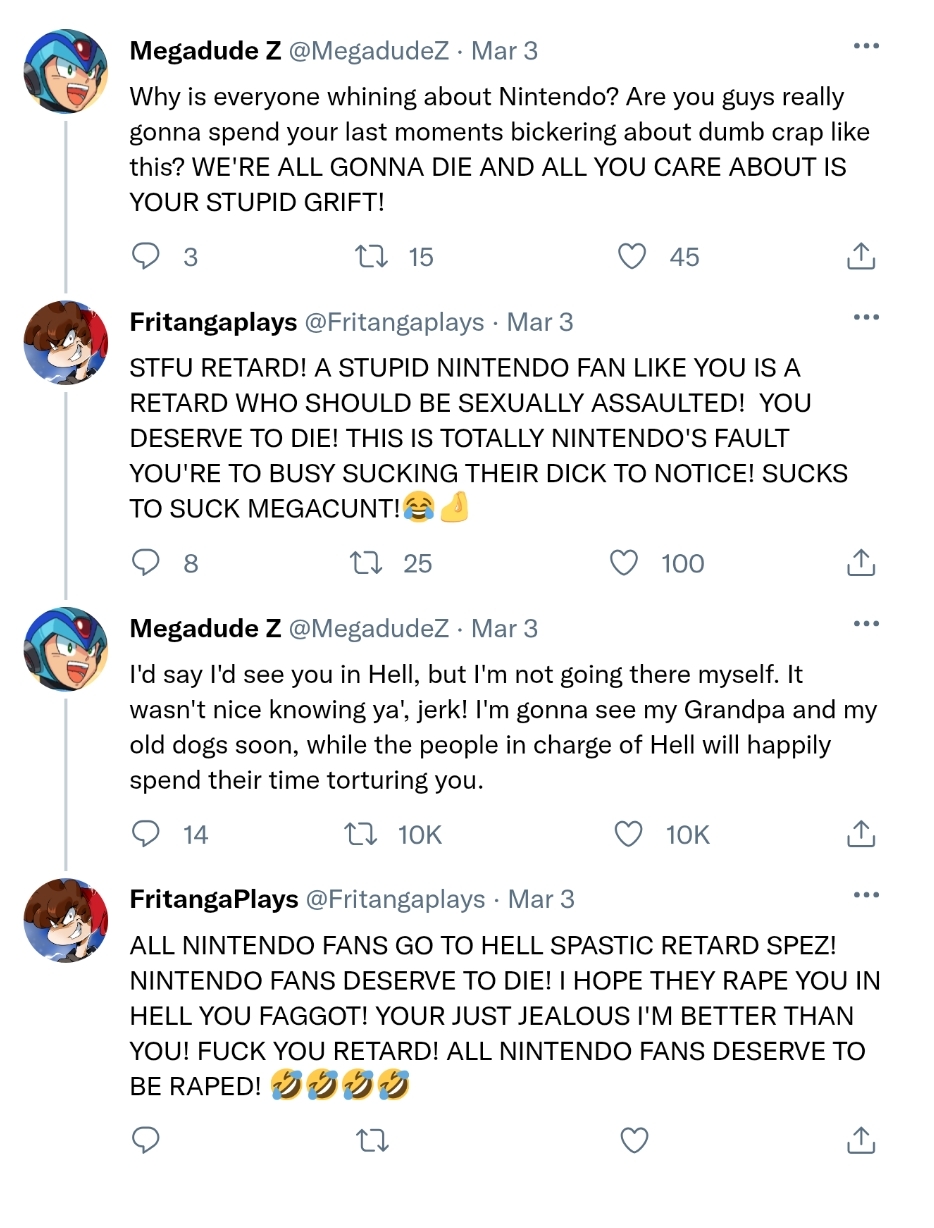The height and width of the screenshot is (1228, 934).
Task: Reply to the tweet with 14 replies
Action: point(147,834)
